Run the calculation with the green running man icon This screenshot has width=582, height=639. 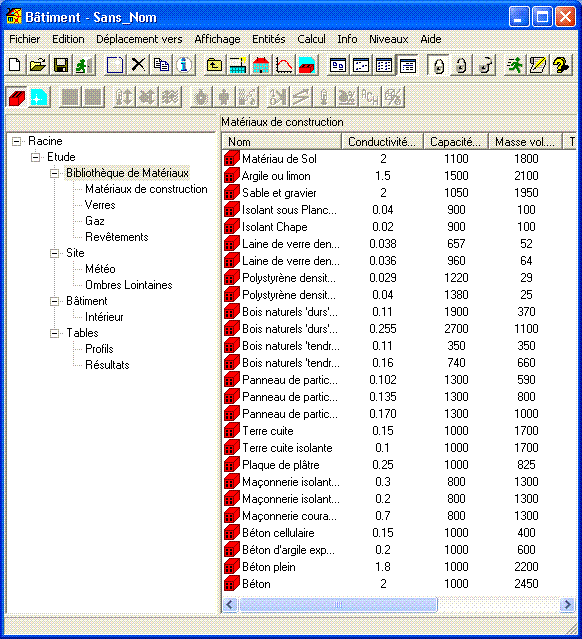click(x=515, y=65)
